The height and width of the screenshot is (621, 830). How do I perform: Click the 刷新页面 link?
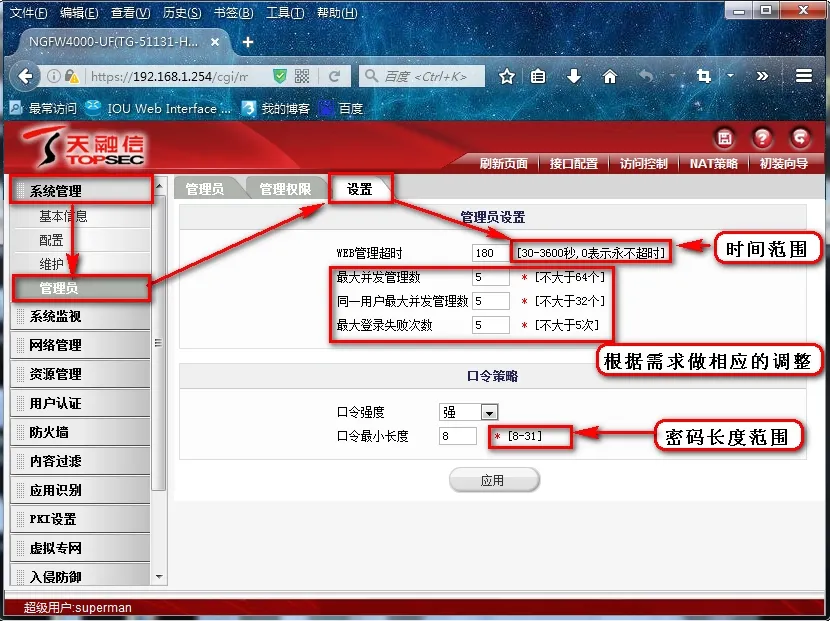point(503,164)
